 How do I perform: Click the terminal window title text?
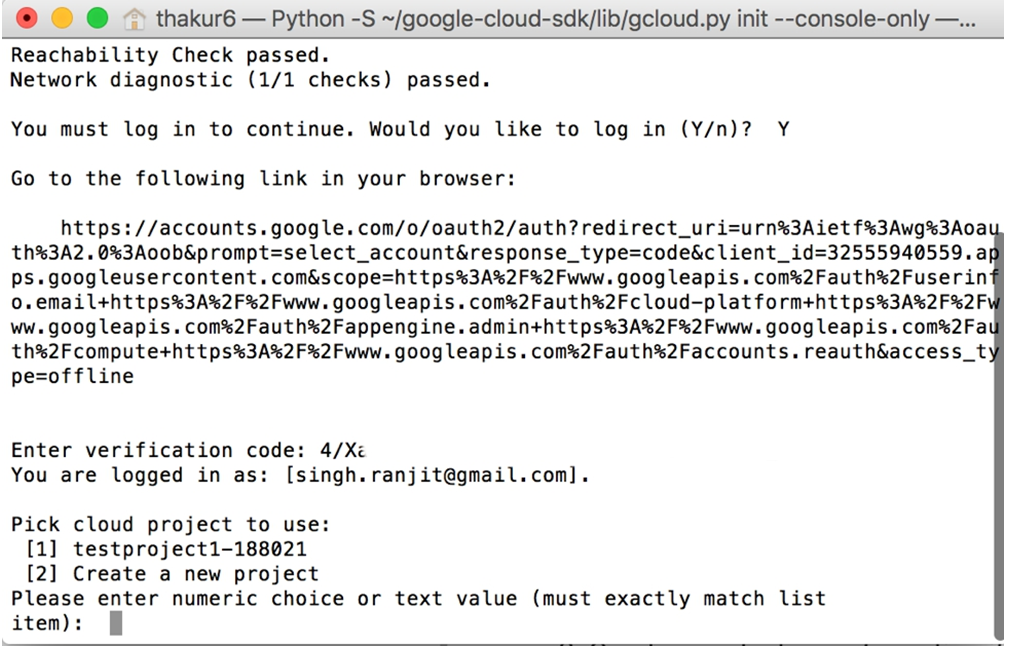click(x=566, y=19)
